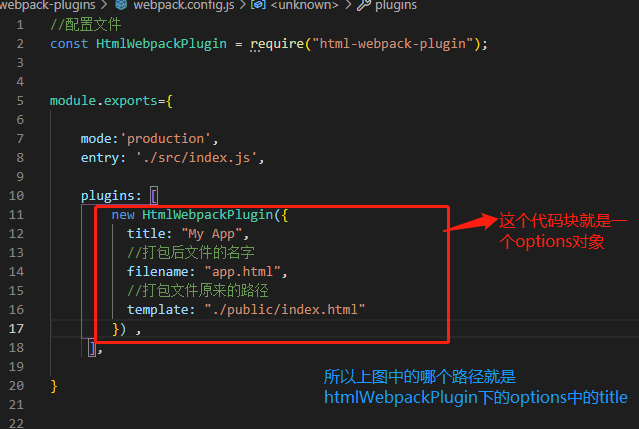The height and width of the screenshot is (429, 639).
Task: Click the 'const' keyword on line 2
Action: [69, 44]
